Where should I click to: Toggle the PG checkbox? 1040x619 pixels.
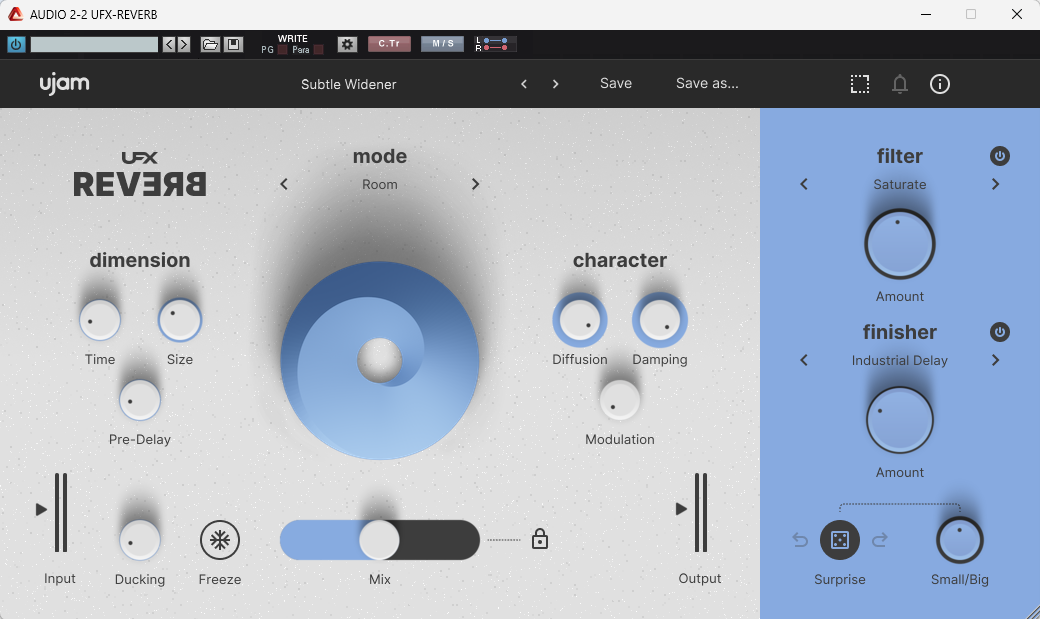(283, 50)
